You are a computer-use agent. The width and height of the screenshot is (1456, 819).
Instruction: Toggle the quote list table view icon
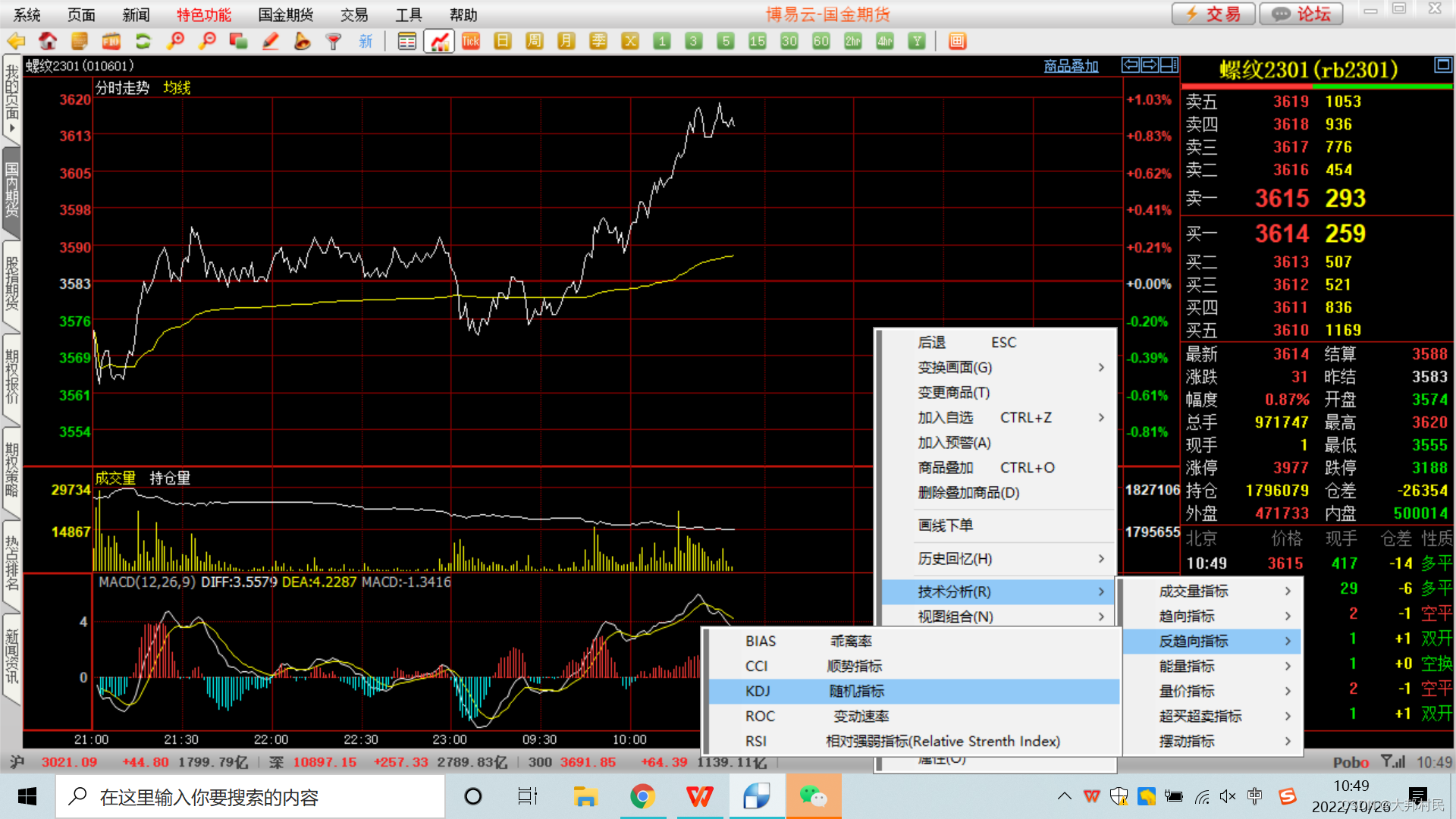(407, 41)
